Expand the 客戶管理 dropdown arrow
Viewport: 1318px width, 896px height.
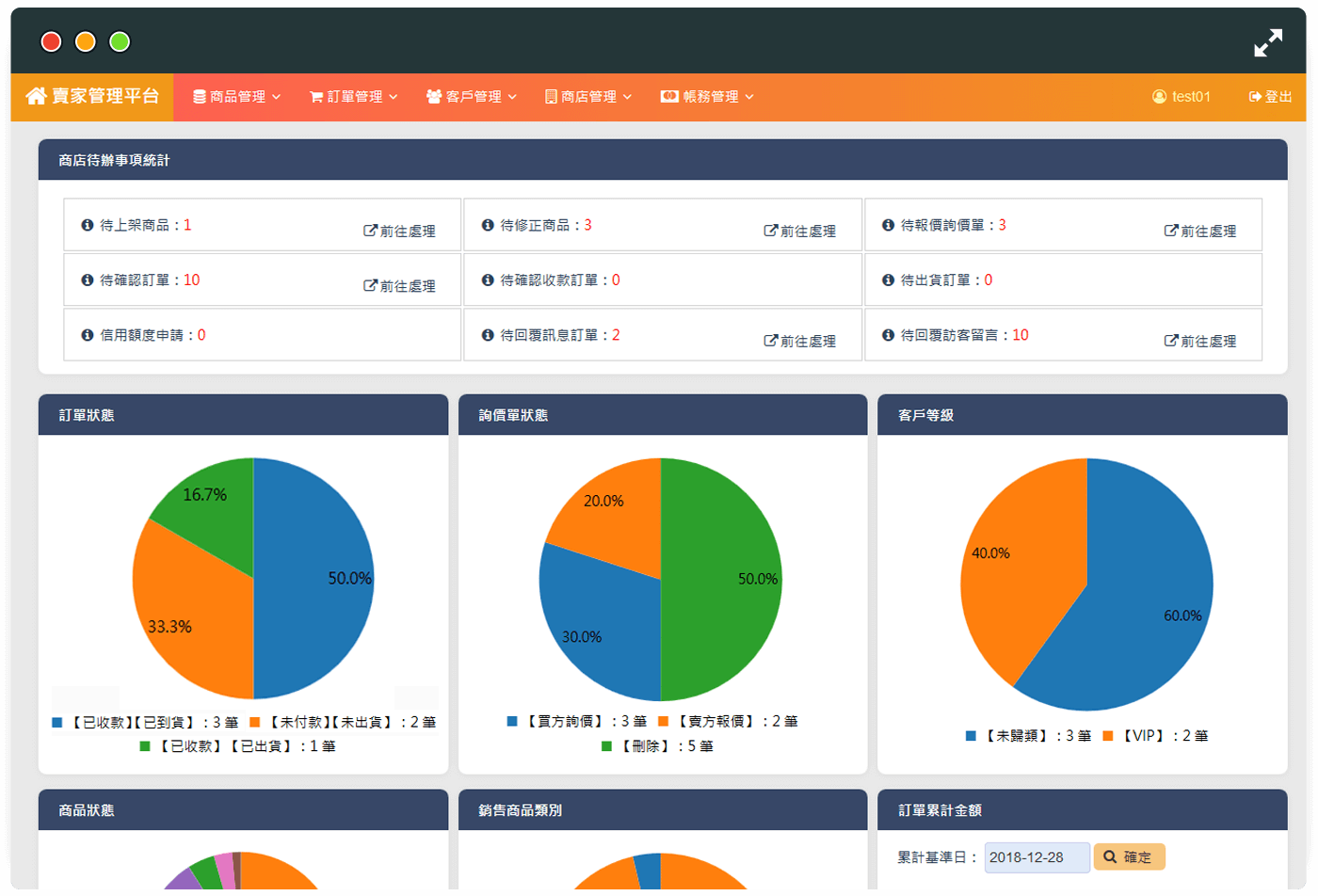click(x=512, y=97)
